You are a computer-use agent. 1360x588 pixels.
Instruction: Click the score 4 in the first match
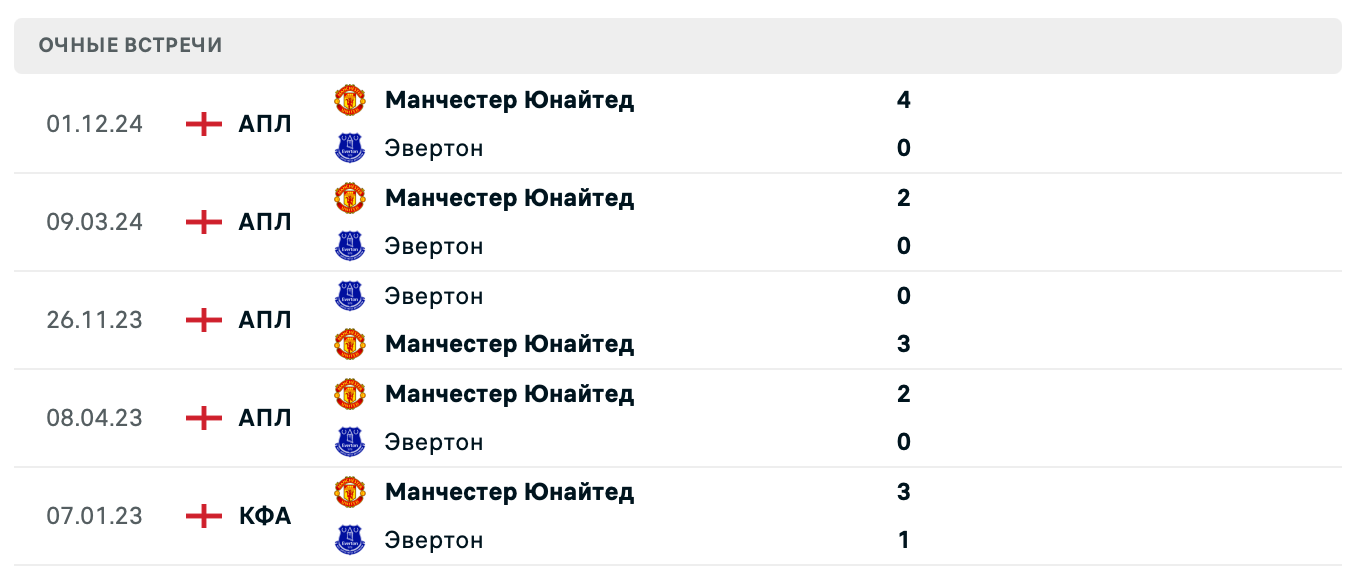pos(903,100)
